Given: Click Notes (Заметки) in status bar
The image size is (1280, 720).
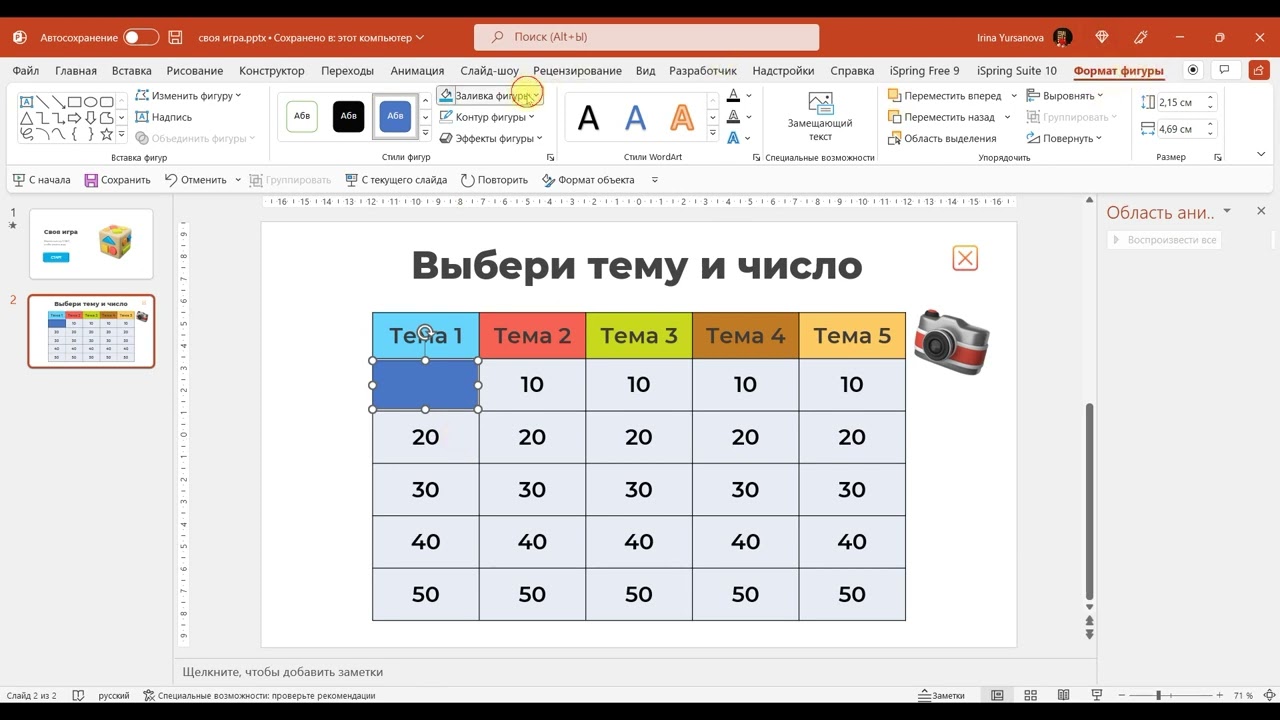Looking at the screenshot, I should point(942,695).
